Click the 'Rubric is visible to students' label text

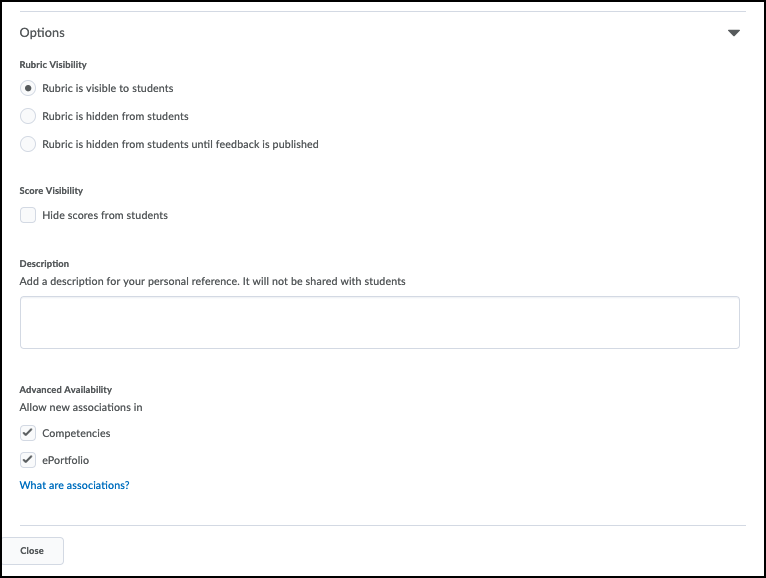[107, 88]
